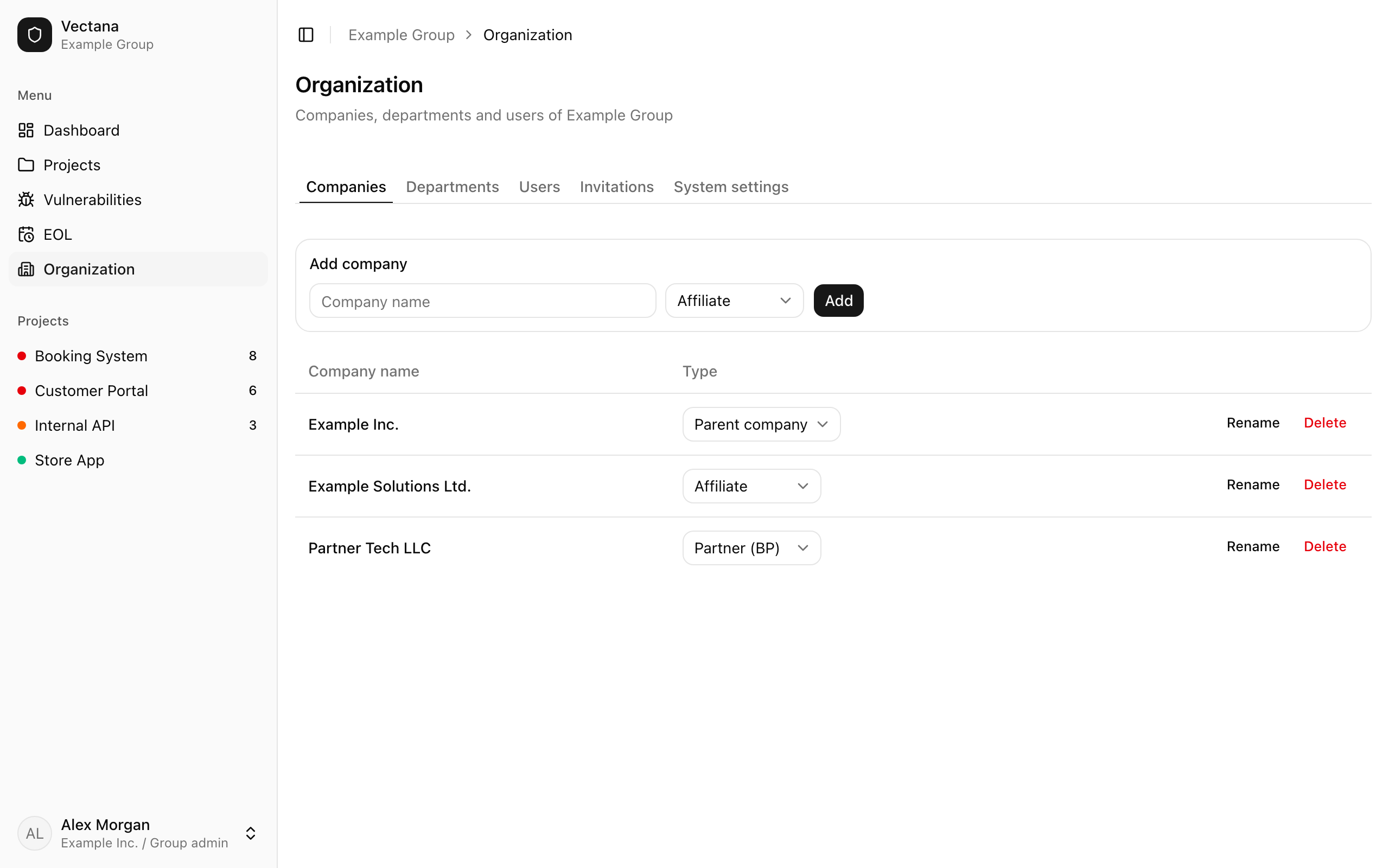Expand the Alex Morgan account switcher chevrons

[251, 833]
